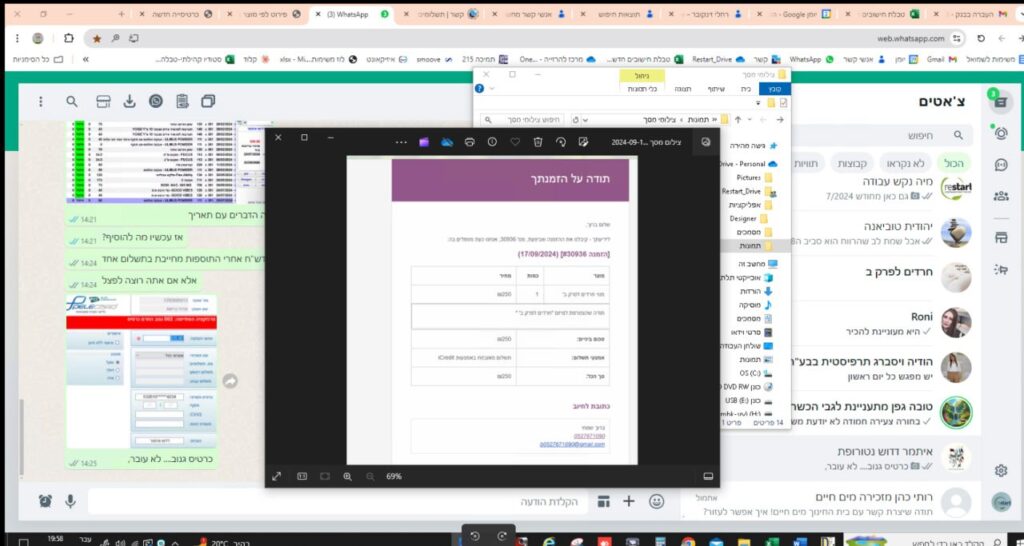The height and width of the screenshot is (546, 1024).
Task: Mark photo as favorite with heart
Action: click(x=514, y=142)
